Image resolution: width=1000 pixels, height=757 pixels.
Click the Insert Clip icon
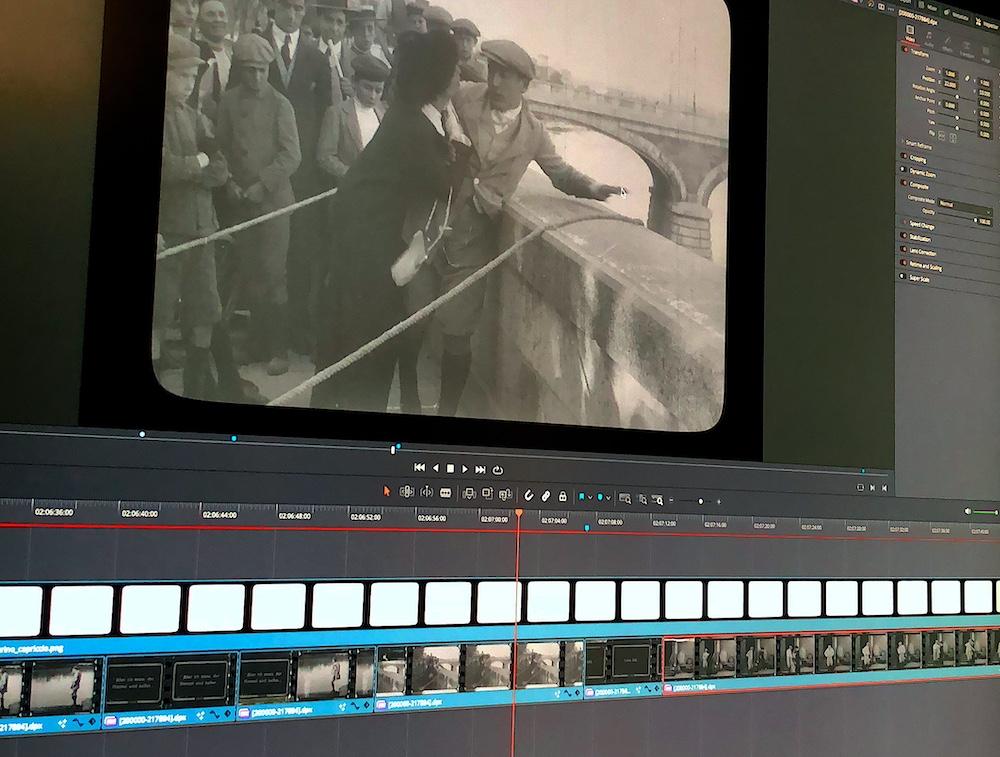[x=469, y=494]
